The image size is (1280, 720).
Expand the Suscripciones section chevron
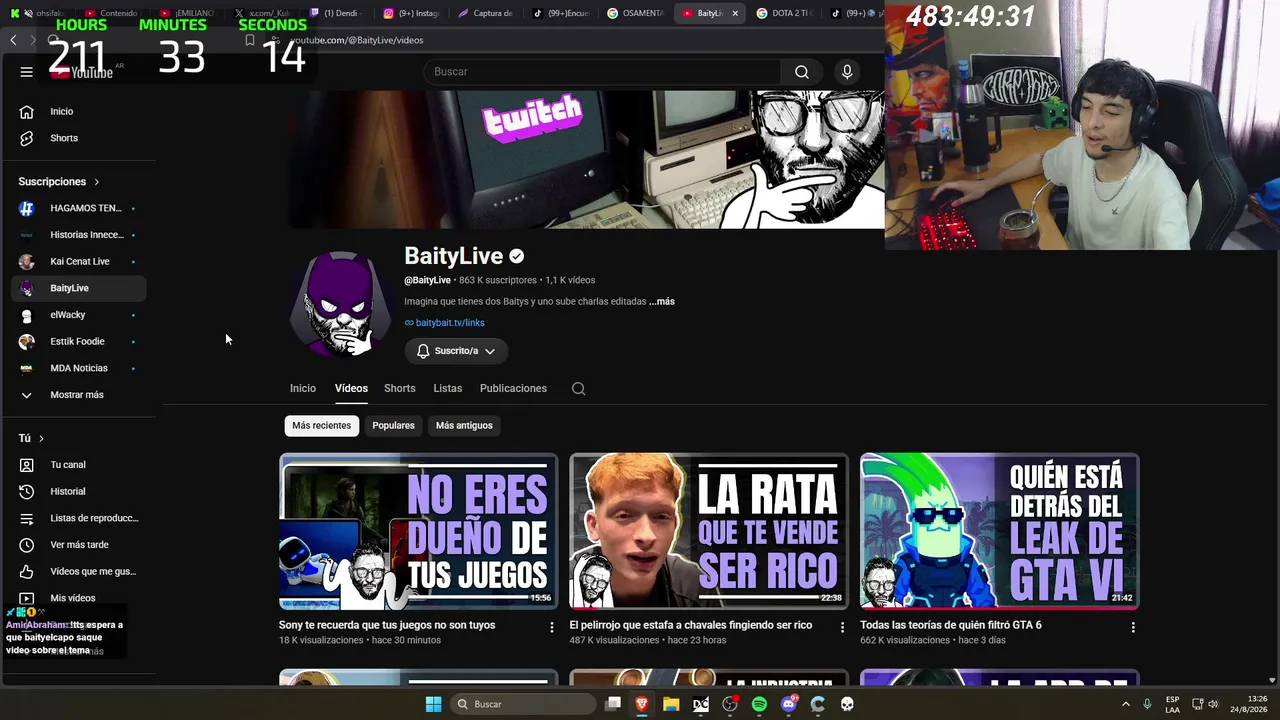point(97,182)
